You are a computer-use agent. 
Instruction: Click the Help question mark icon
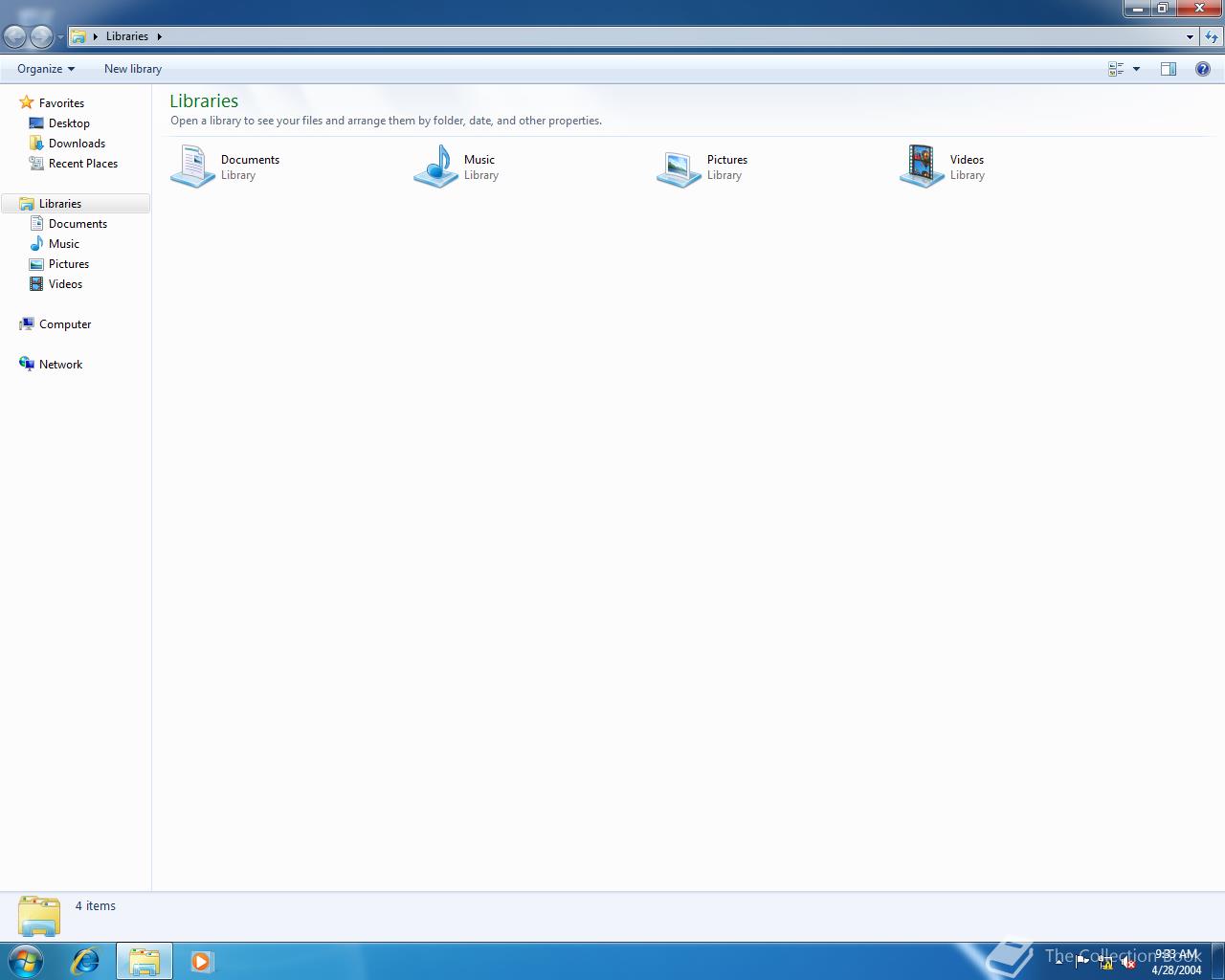pos(1203,69)
